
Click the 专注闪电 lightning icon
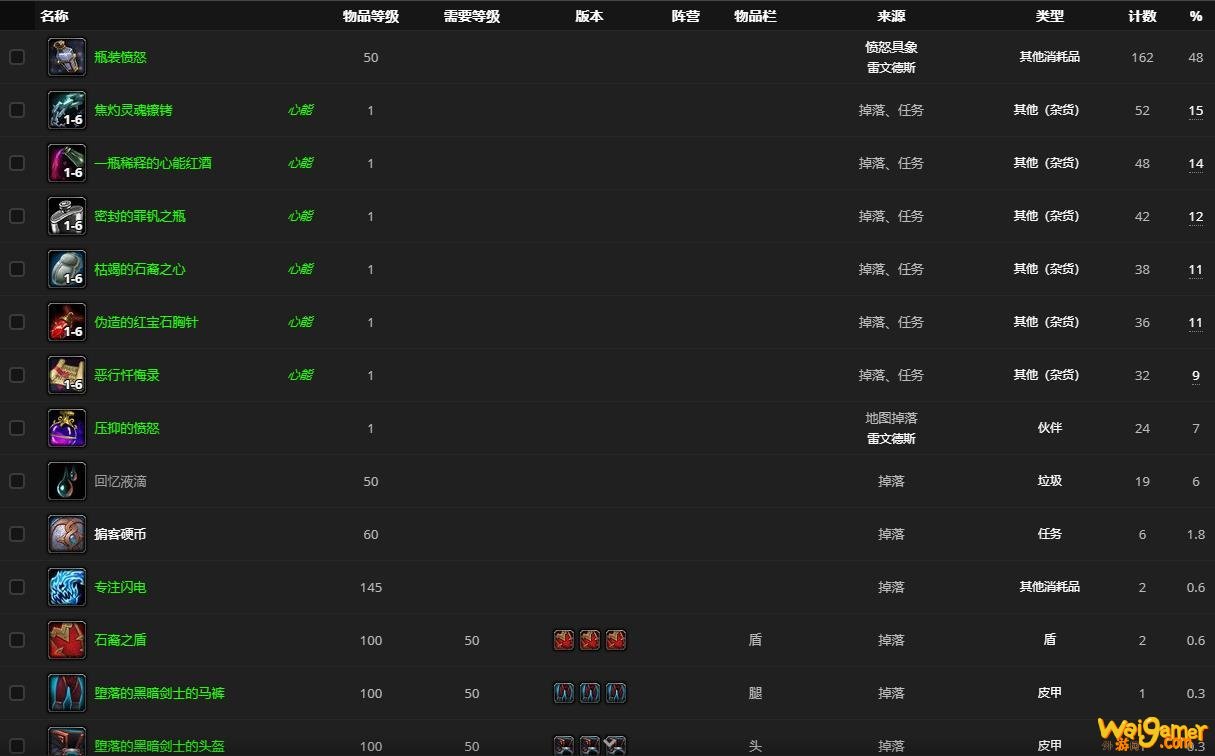[x=67, y=587]
